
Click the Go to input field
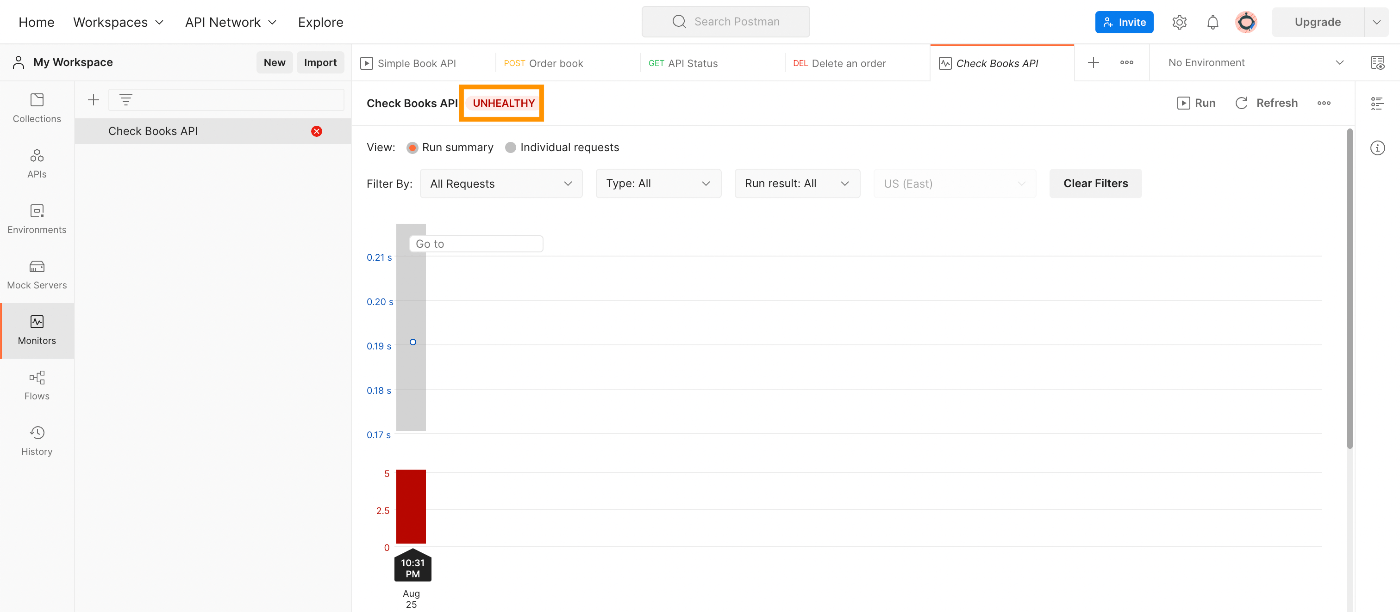click(476, 244)
